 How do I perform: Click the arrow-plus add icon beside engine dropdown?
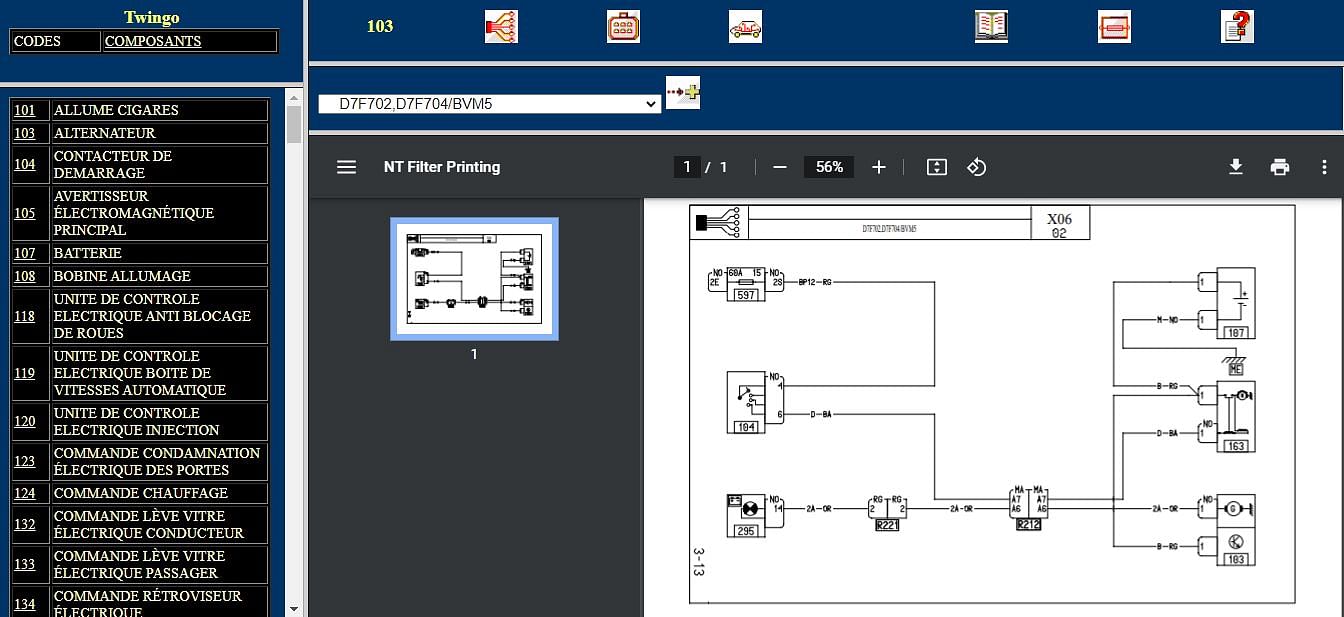(683, 93)
